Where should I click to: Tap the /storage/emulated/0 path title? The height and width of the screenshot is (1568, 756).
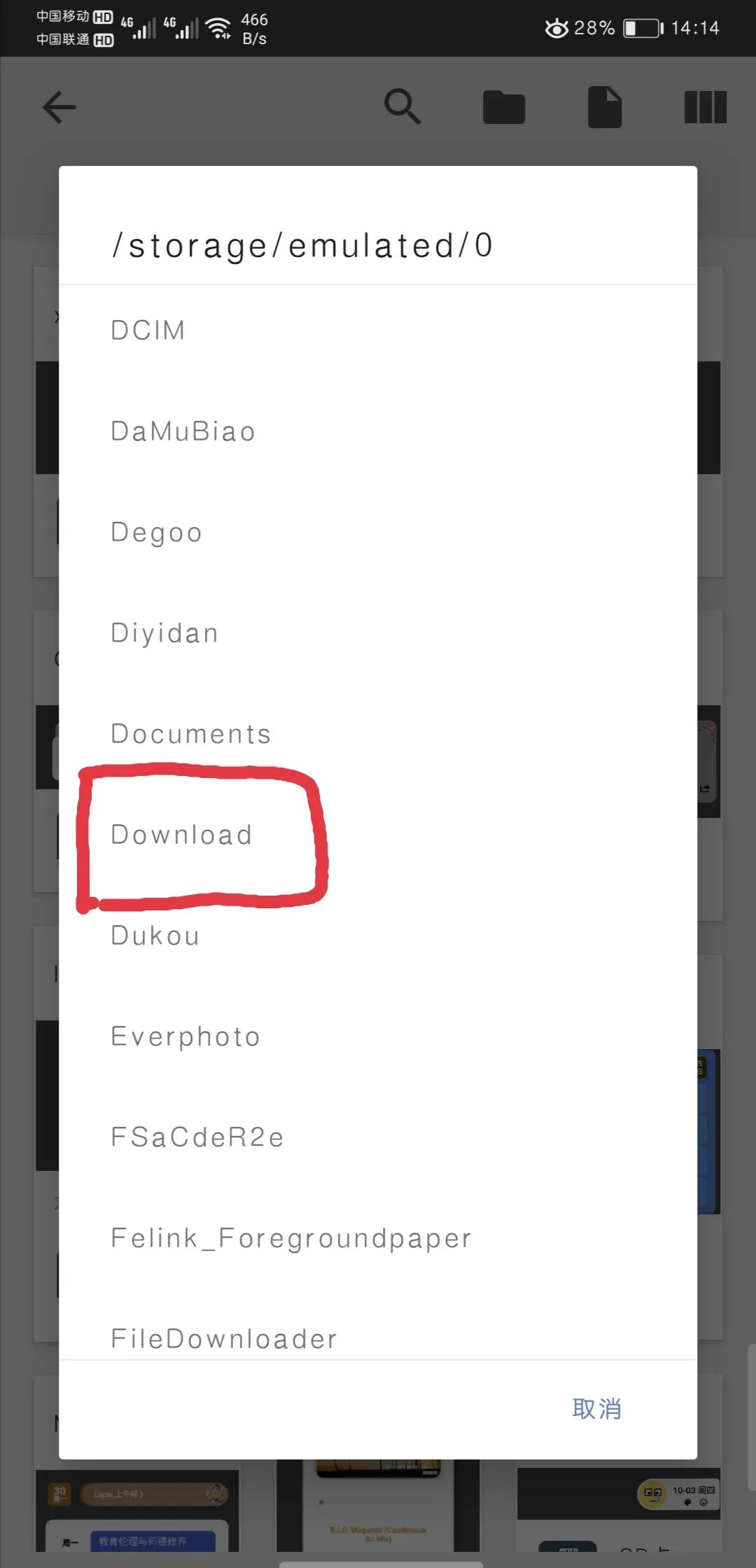point(302,246)
